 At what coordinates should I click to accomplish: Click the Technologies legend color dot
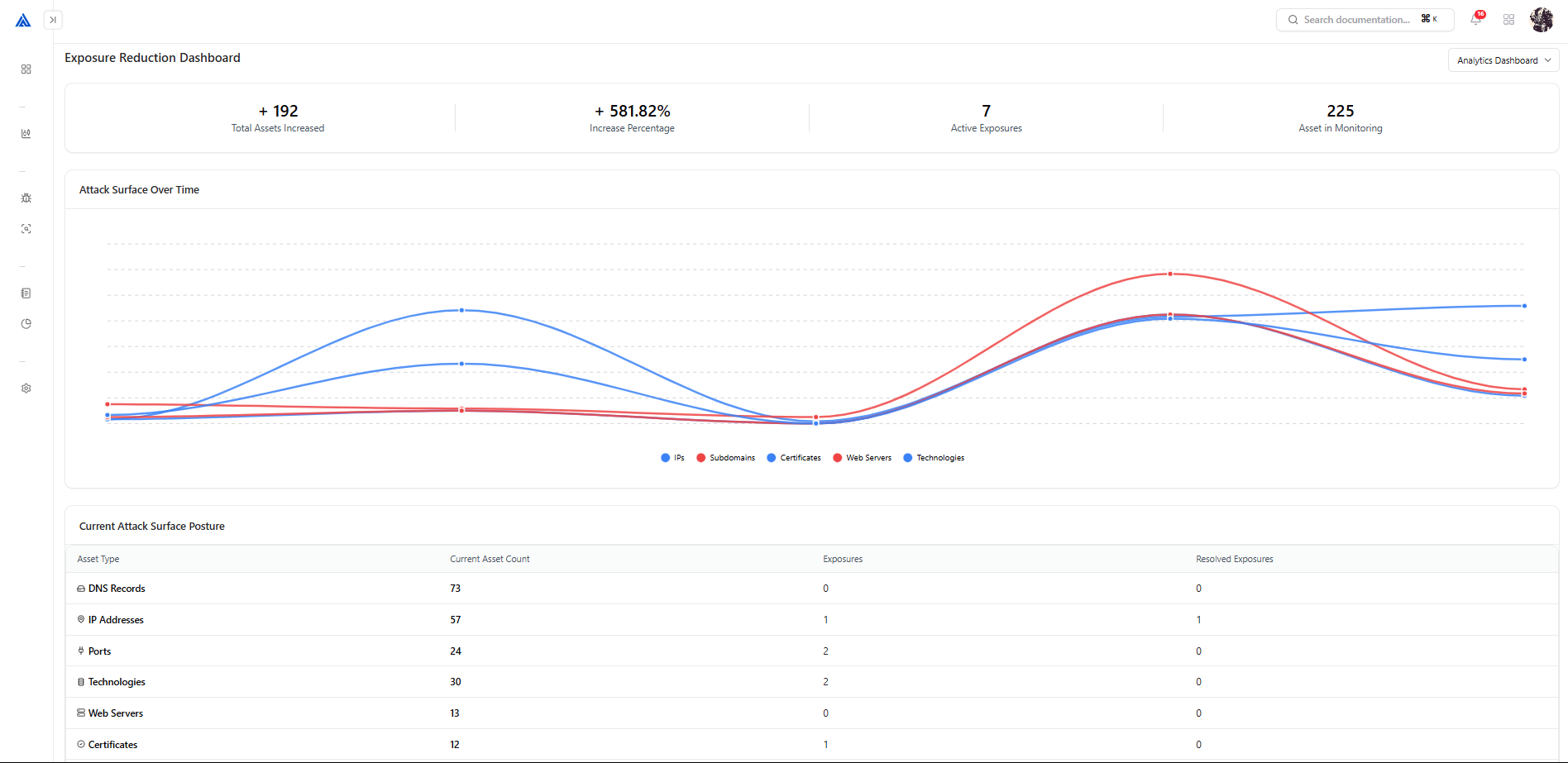click(x=908, y=458)
